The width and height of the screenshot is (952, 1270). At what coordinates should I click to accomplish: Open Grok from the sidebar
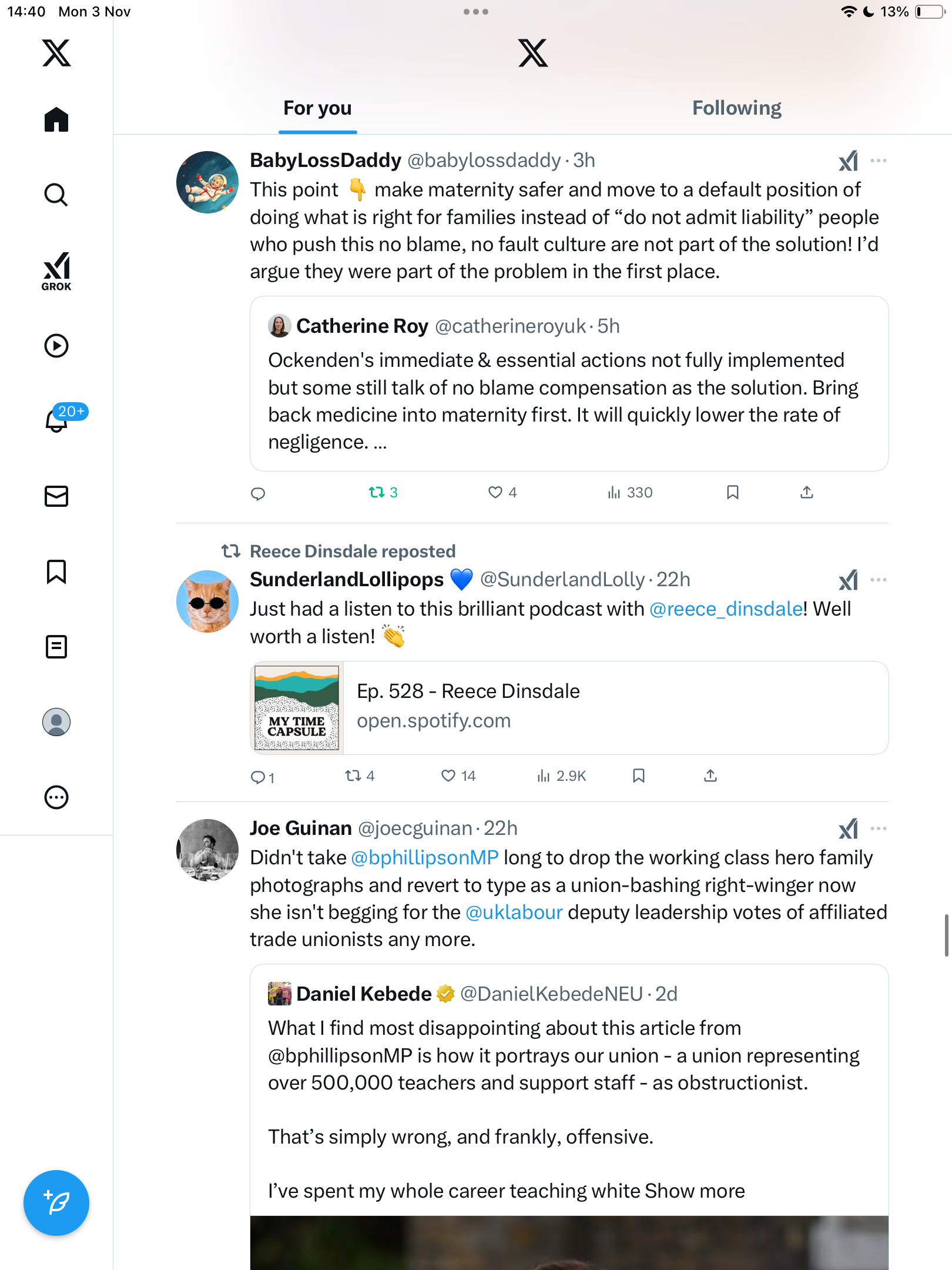click(x=56, y=271)
